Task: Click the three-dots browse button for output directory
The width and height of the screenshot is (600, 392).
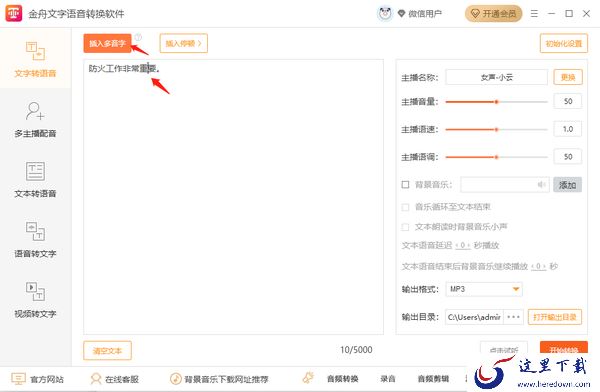Action: (514, 317)
